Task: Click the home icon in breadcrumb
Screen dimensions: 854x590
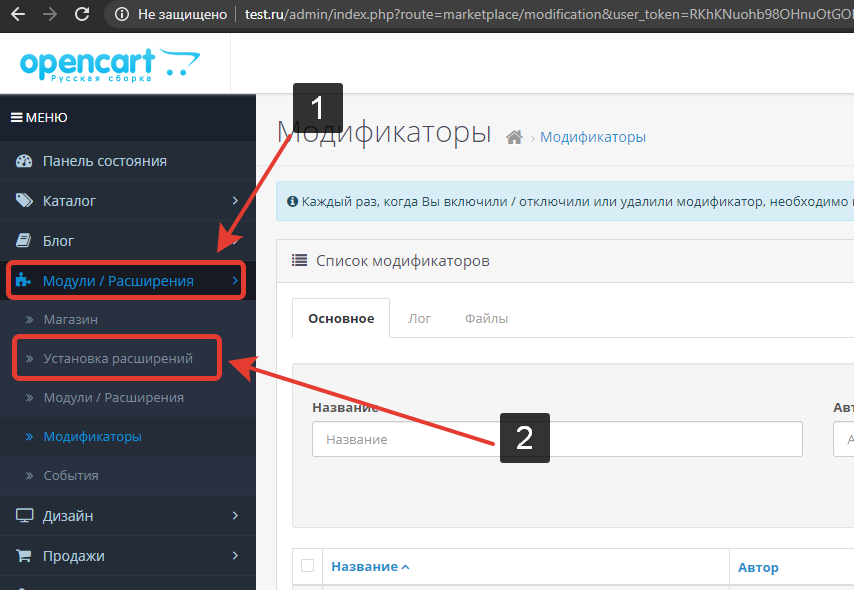Action: [x=515, y=137]
